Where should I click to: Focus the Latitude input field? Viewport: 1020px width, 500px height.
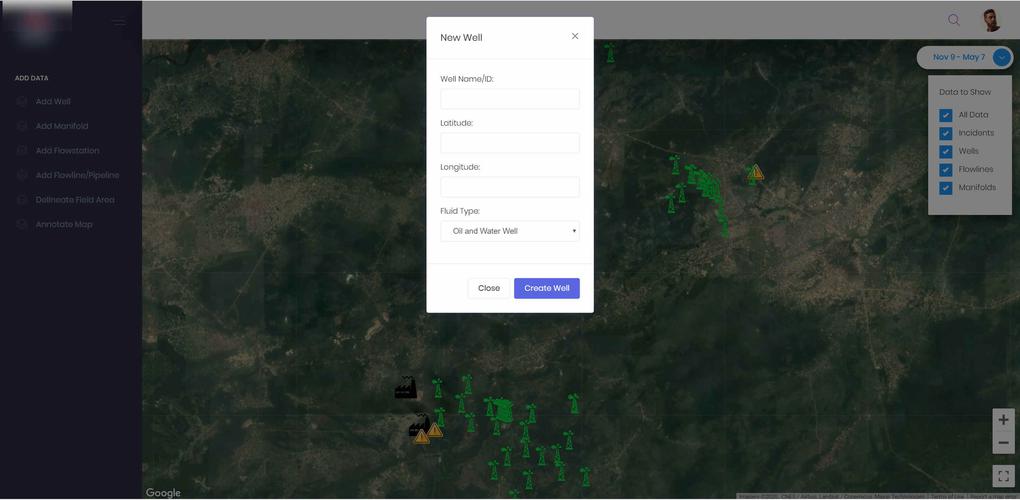click(x=510, y=143)
